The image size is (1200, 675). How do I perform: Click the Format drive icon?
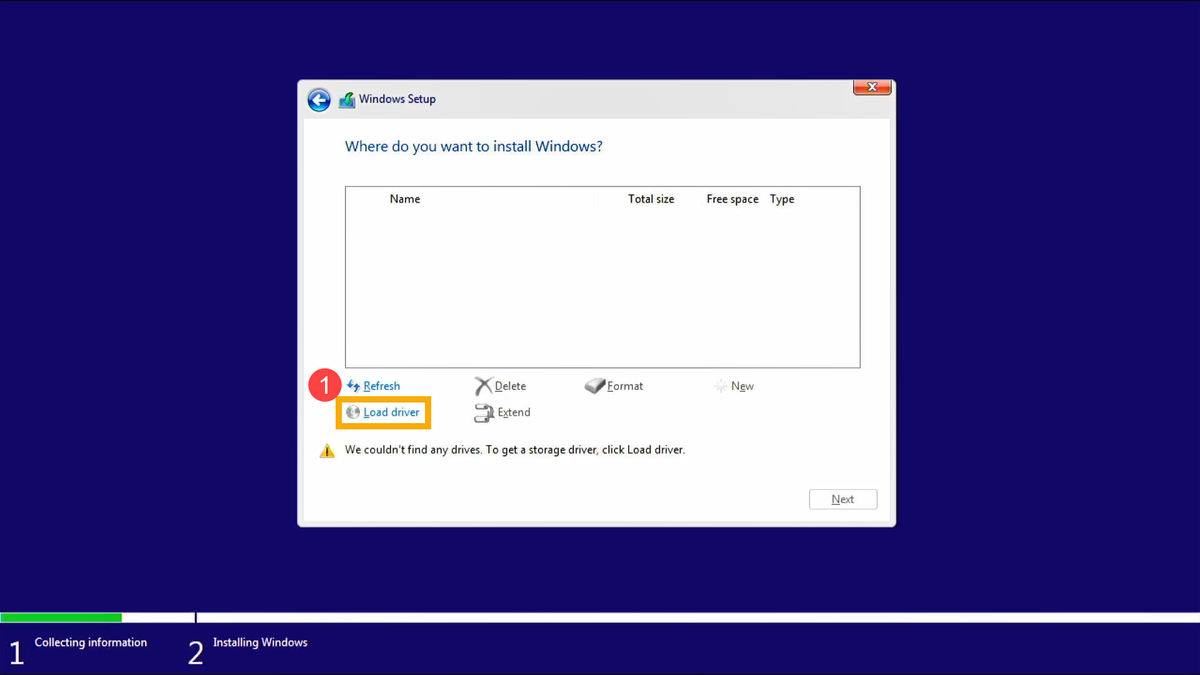click(595, 386)
